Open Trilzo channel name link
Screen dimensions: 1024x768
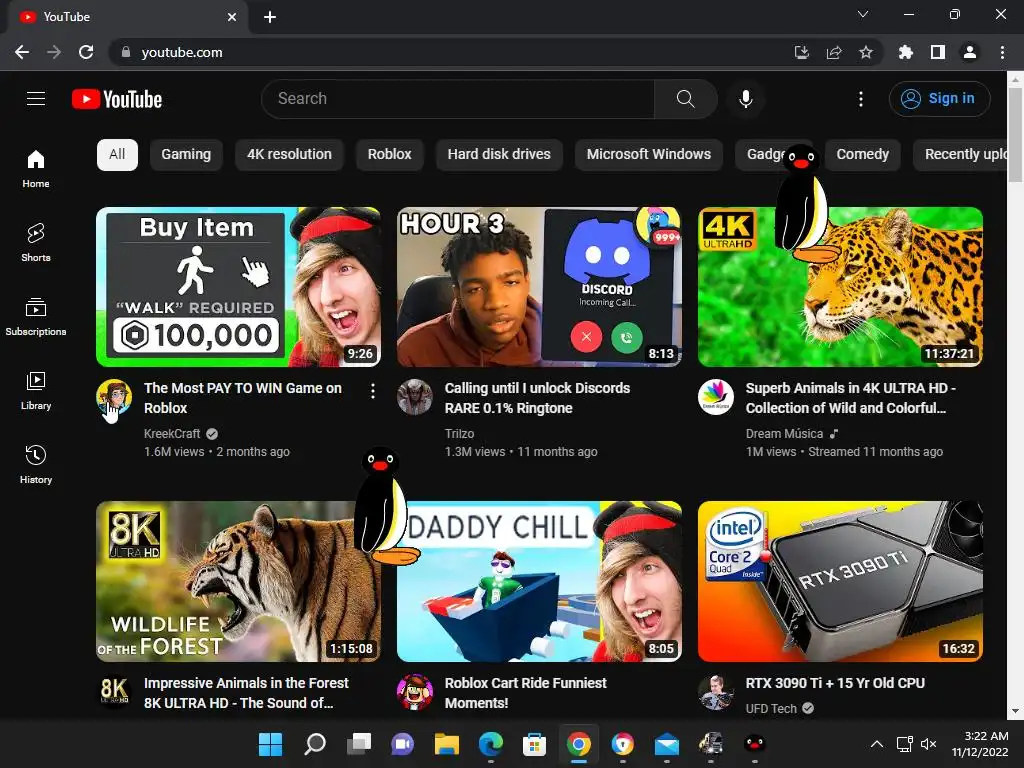click(x=459, y=434)
